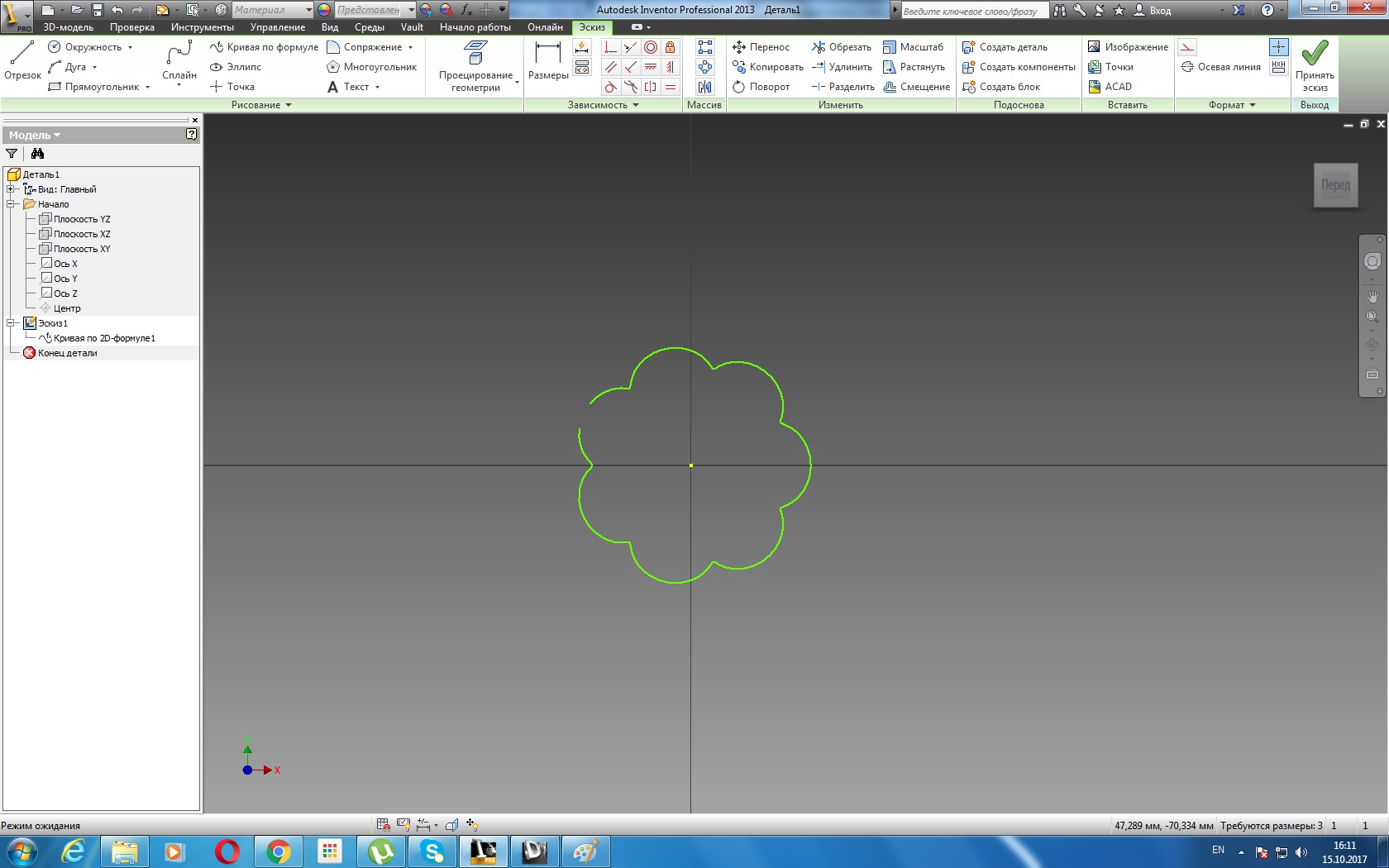1389x868 pixels.
Task: Apply the coincident constraint icon
Action: coord(610,47)
